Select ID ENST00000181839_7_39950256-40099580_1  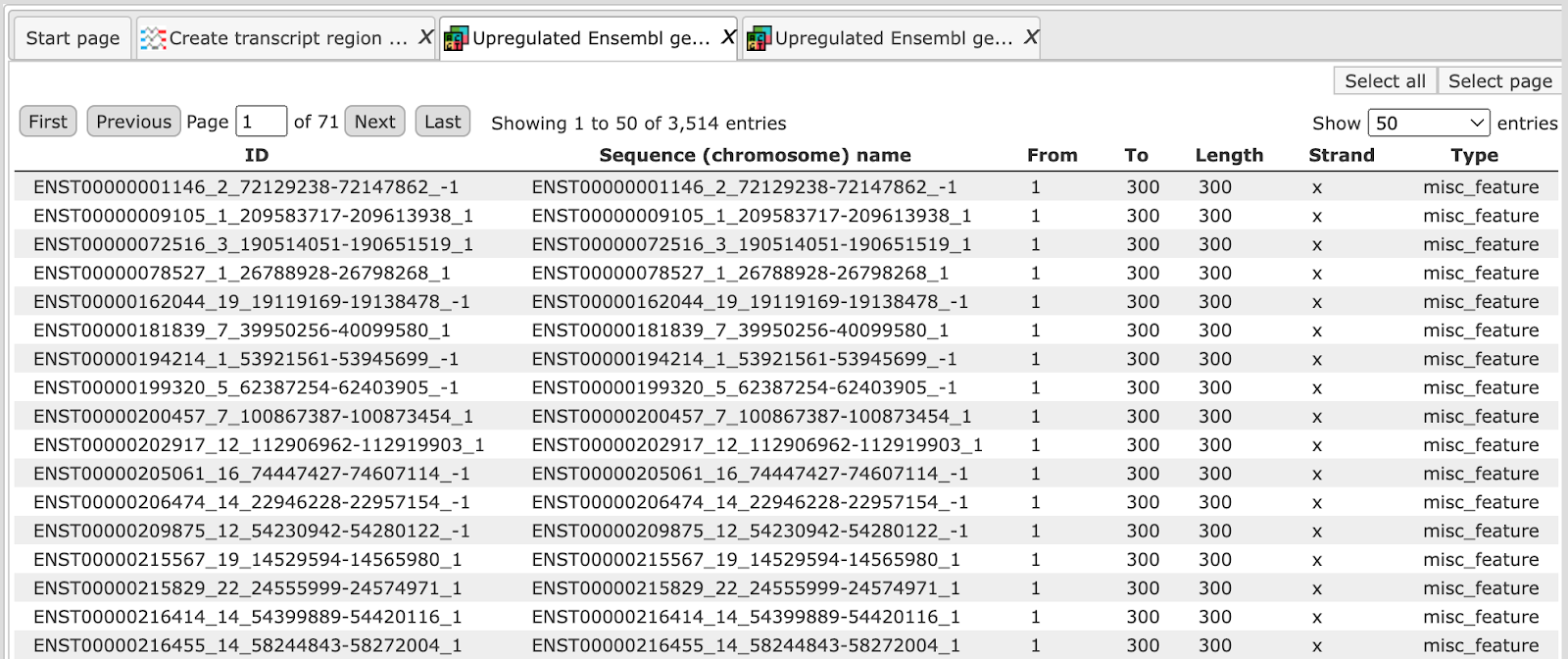click(x=242, y=330)
